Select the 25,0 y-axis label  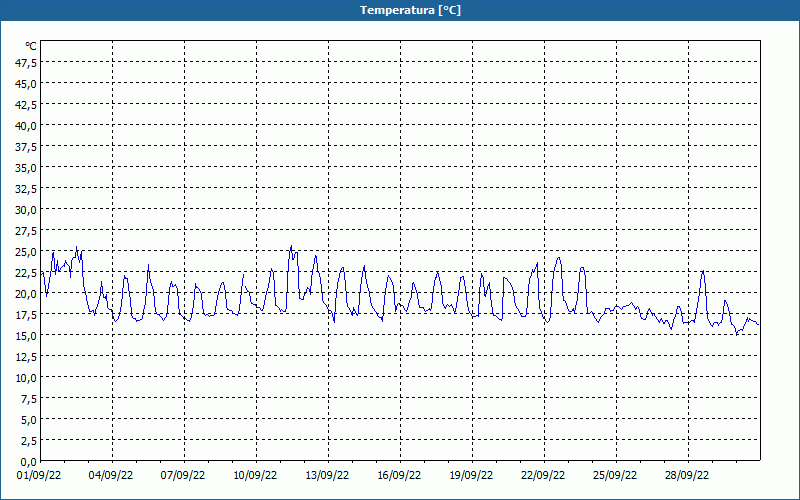pos(26,252)
